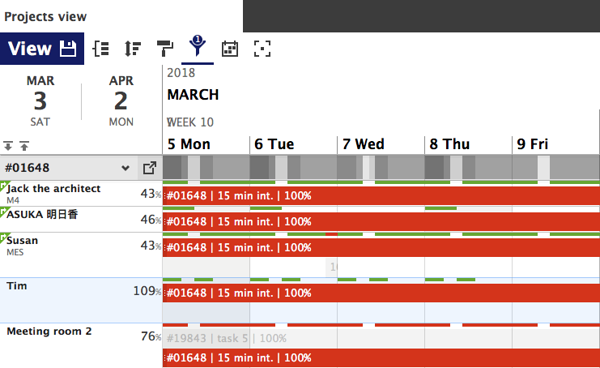The width and height of the screenshot is (600, 368).
Task: Collapse the #01648 project chevron
Action: point(125,168)
